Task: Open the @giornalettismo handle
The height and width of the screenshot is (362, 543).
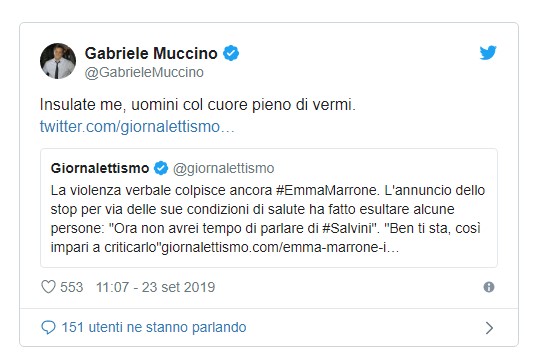Action: [x=223, y=169]
